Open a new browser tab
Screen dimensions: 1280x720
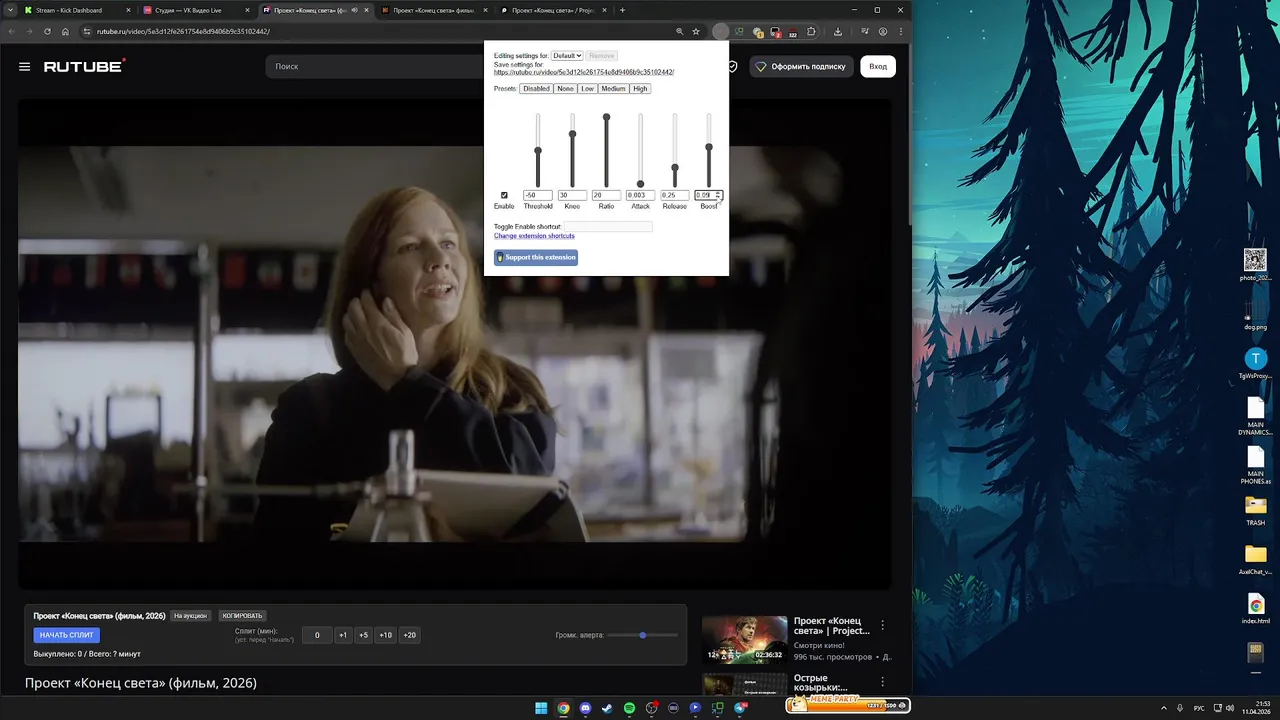[x=622, y=10]
